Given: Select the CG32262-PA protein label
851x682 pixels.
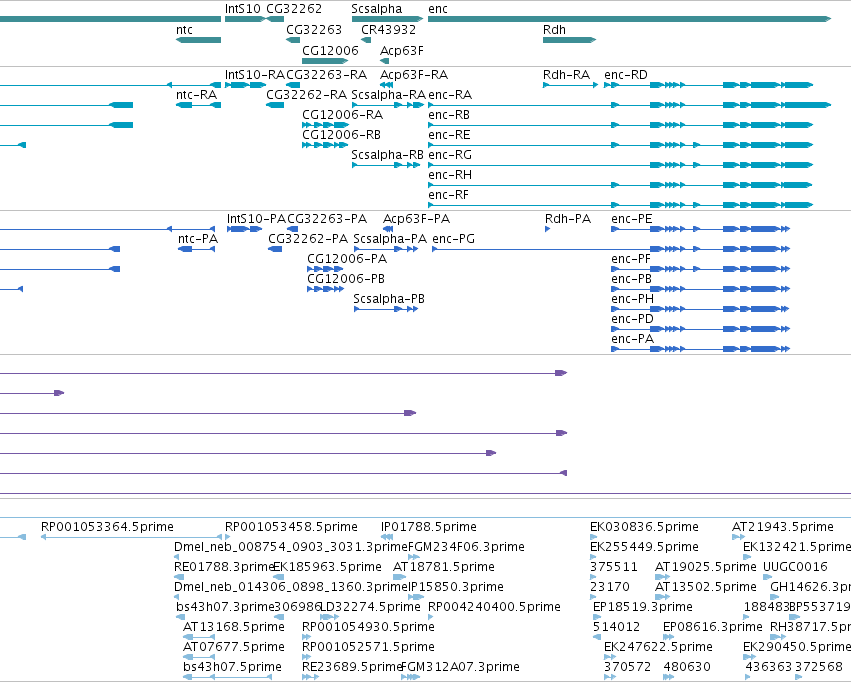Looking at the screenshot, I should pos(308,239).
